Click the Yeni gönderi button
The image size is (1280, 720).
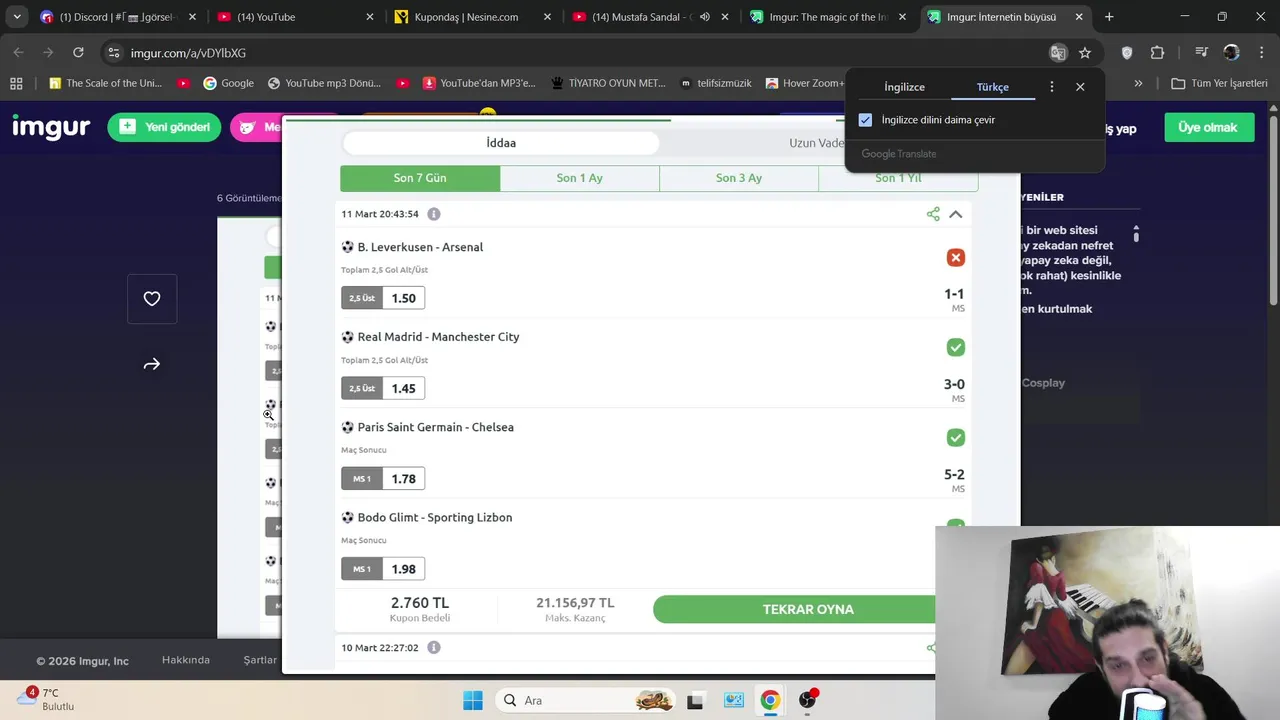tap(164, 127)
